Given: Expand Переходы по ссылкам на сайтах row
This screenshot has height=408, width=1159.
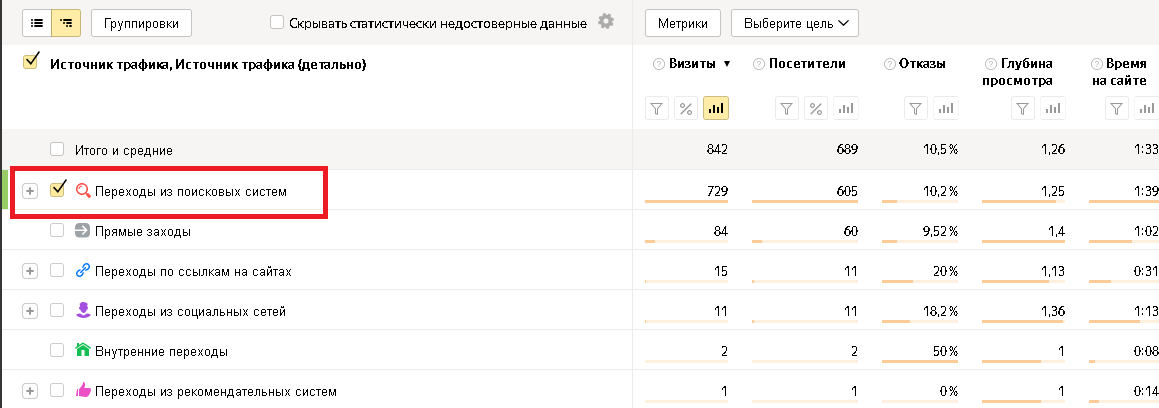Looking at the screenshot, I should (30, 271).
